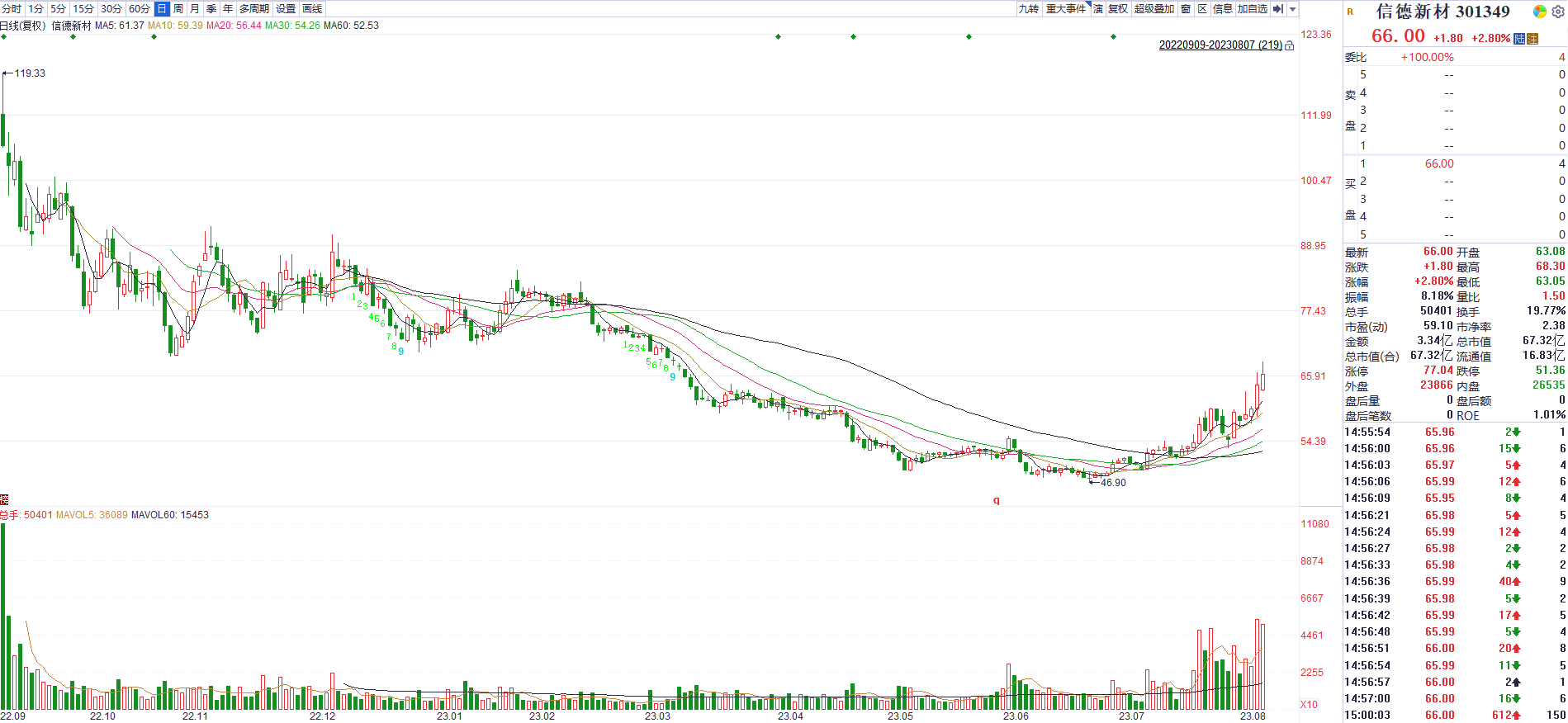1568x723 pixels.
Task: Switch to the 周 weekly chart tab
Action: click(178, 9)
